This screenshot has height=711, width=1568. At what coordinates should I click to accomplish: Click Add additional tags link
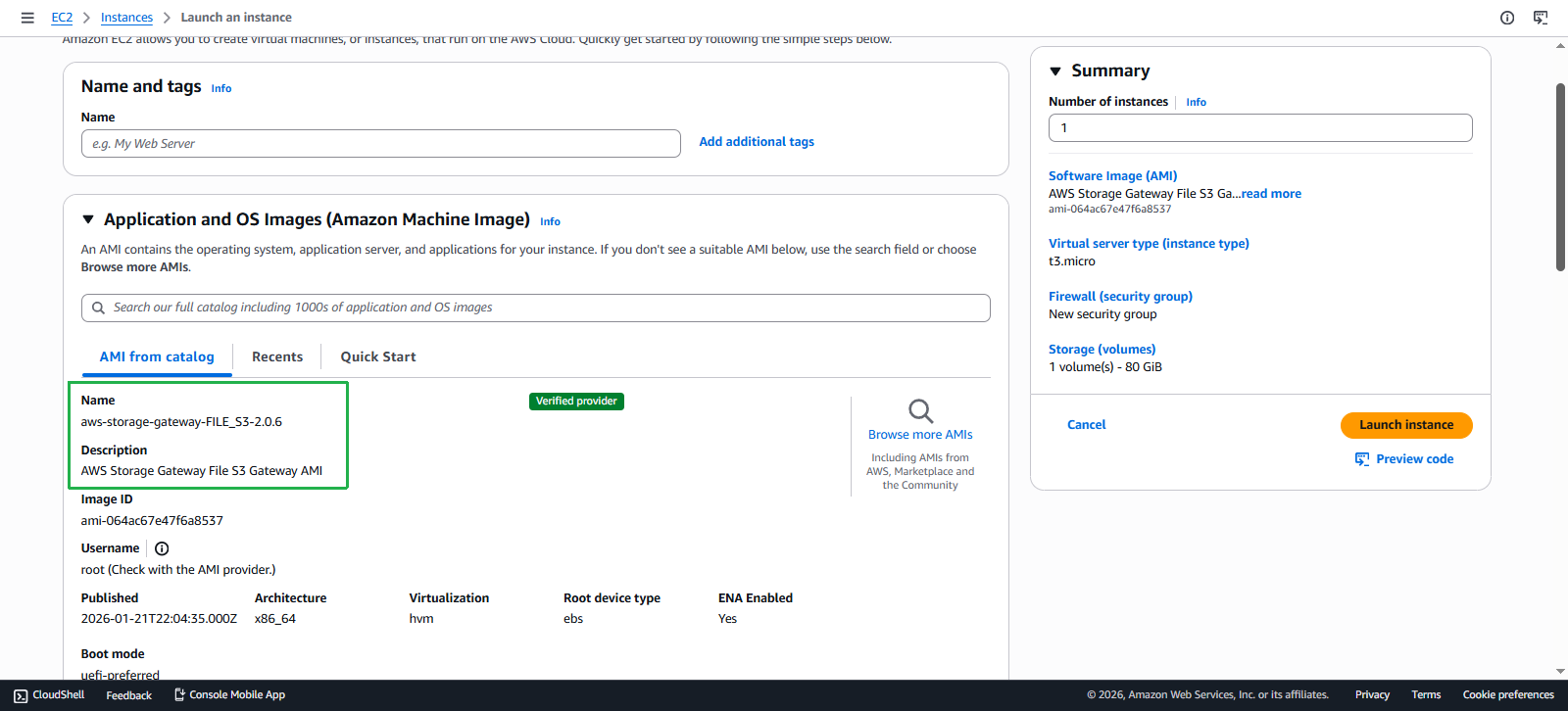[x=757, y=142]
